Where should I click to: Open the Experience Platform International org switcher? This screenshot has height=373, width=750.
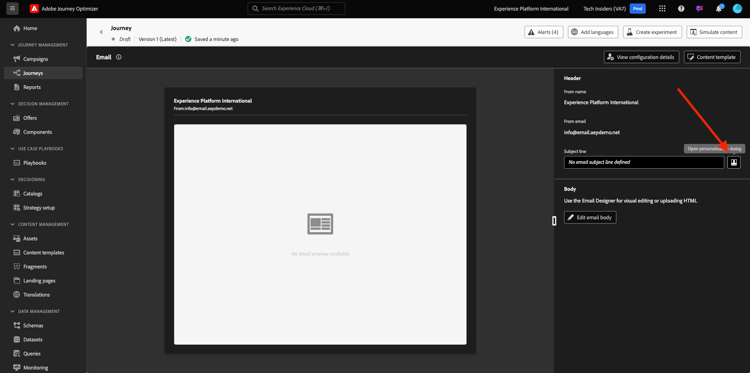pyautogui.click(x=531, y=9)
